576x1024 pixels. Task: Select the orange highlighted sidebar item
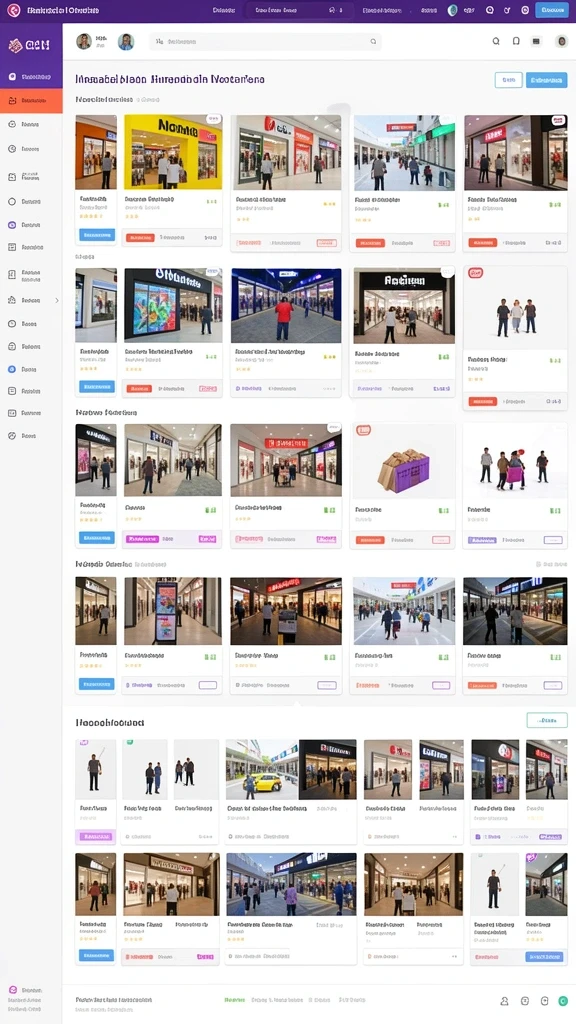[x=31, y=101]
